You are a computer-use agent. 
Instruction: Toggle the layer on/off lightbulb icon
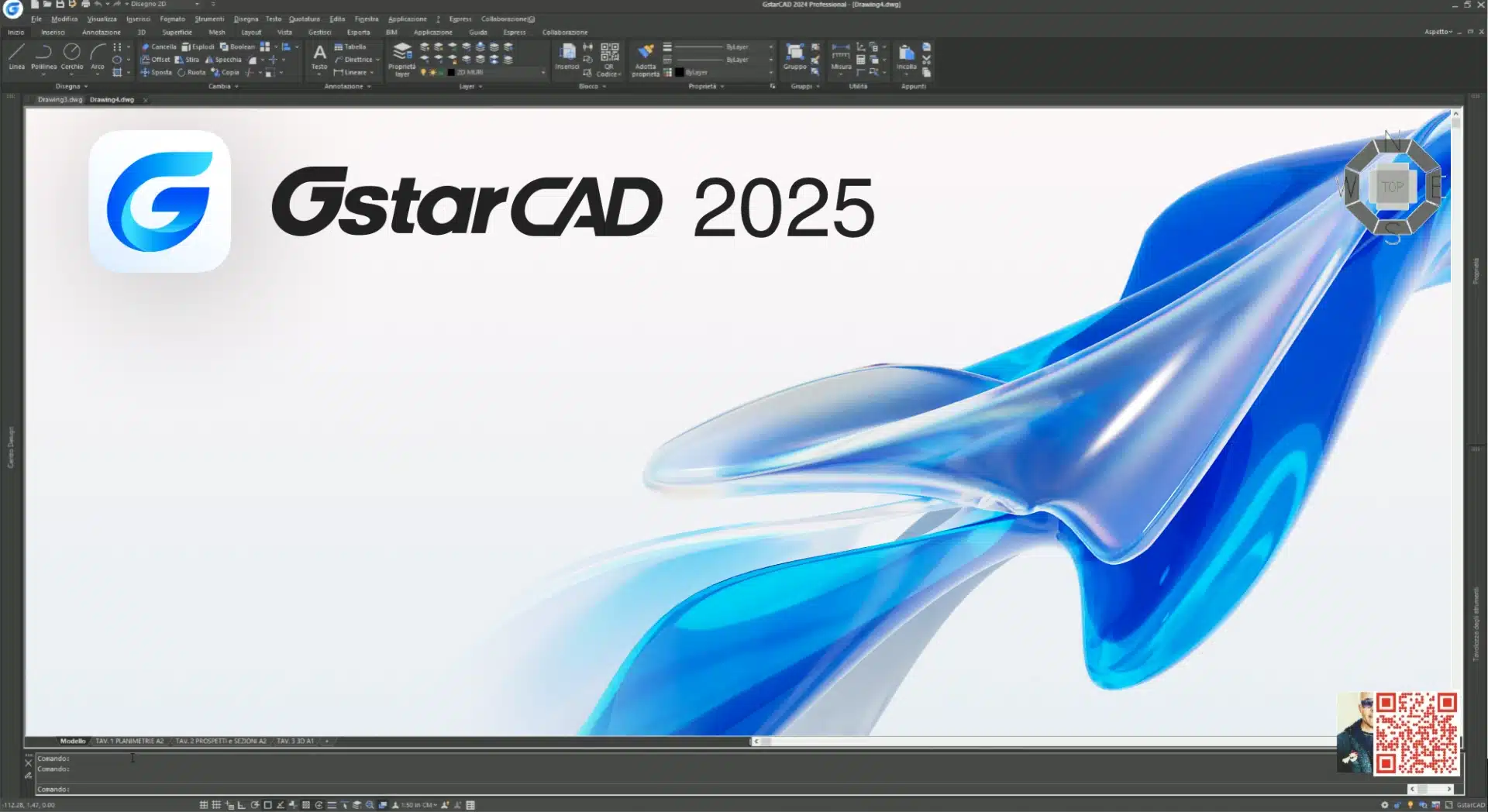[423, 72]
